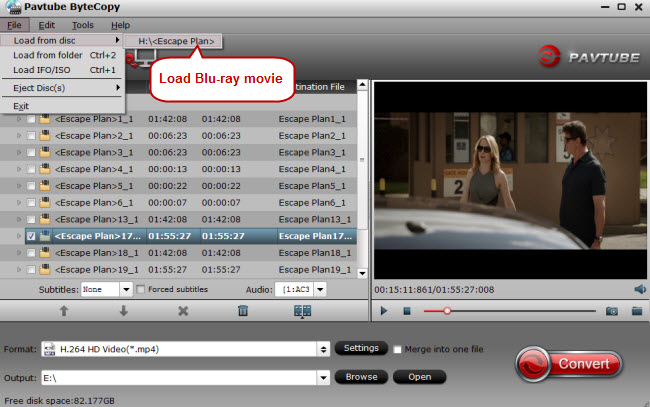Click the preview seek slider handle
This screenshot has height=407, width=650.
coord(447,311)
